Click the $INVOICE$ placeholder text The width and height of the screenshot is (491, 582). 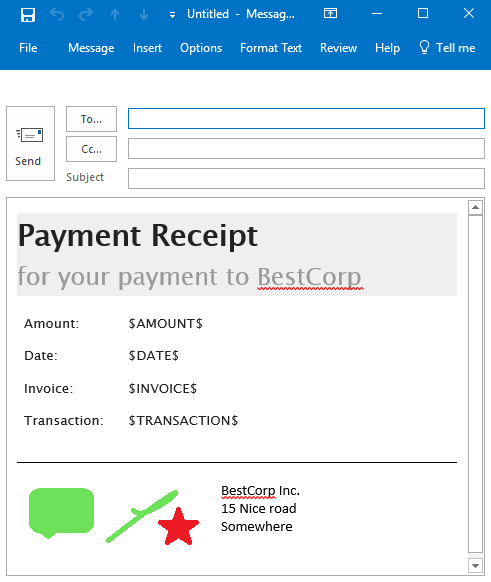(x=163, y=389)
